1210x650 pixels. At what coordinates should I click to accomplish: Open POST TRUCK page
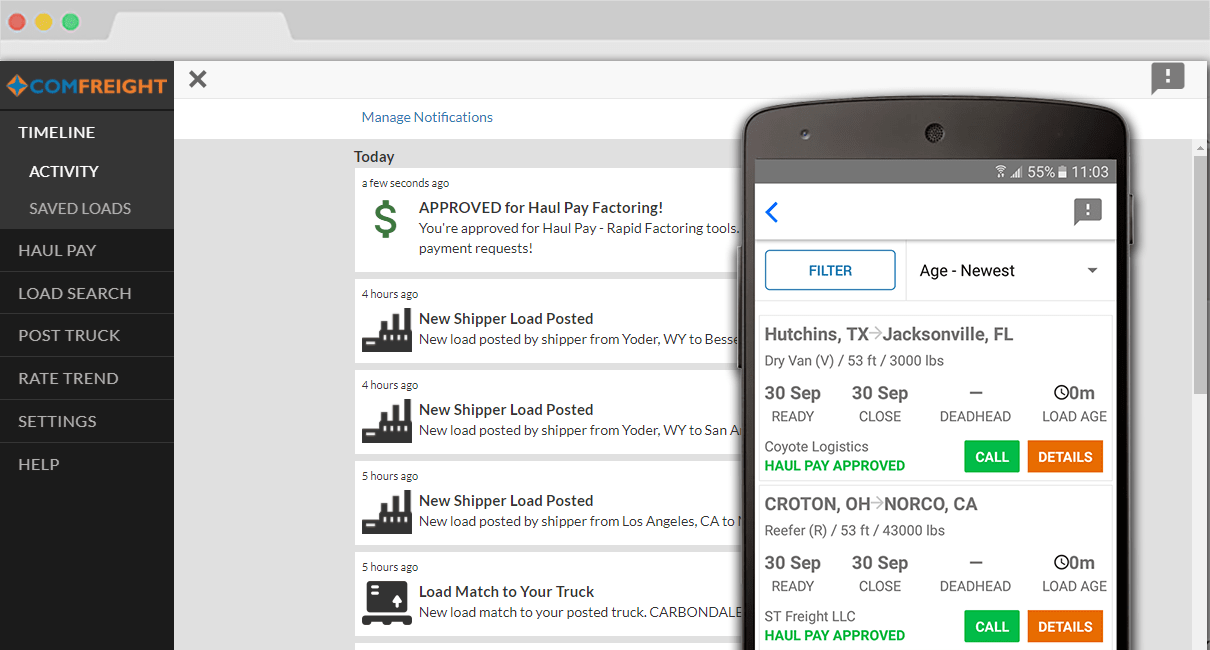[69, 336]
